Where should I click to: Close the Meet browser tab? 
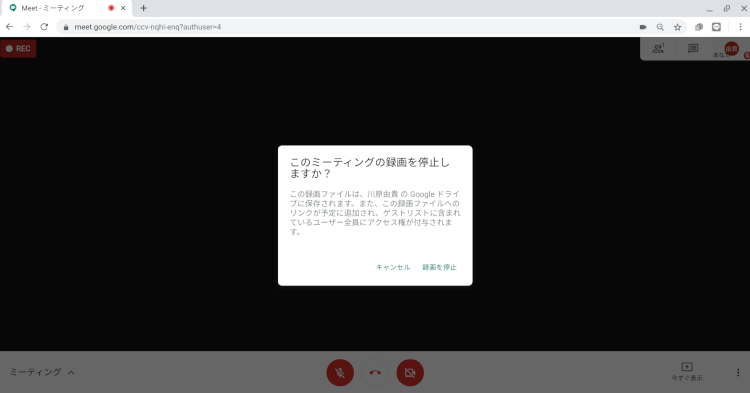[x=123, y=8]
